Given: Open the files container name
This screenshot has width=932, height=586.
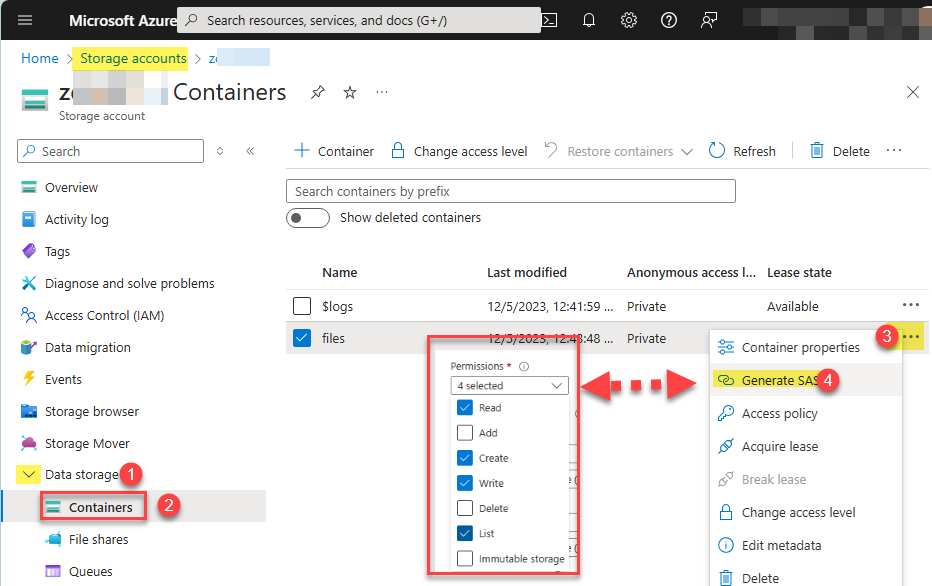Looking at the screenshot, I should [333, 338].
